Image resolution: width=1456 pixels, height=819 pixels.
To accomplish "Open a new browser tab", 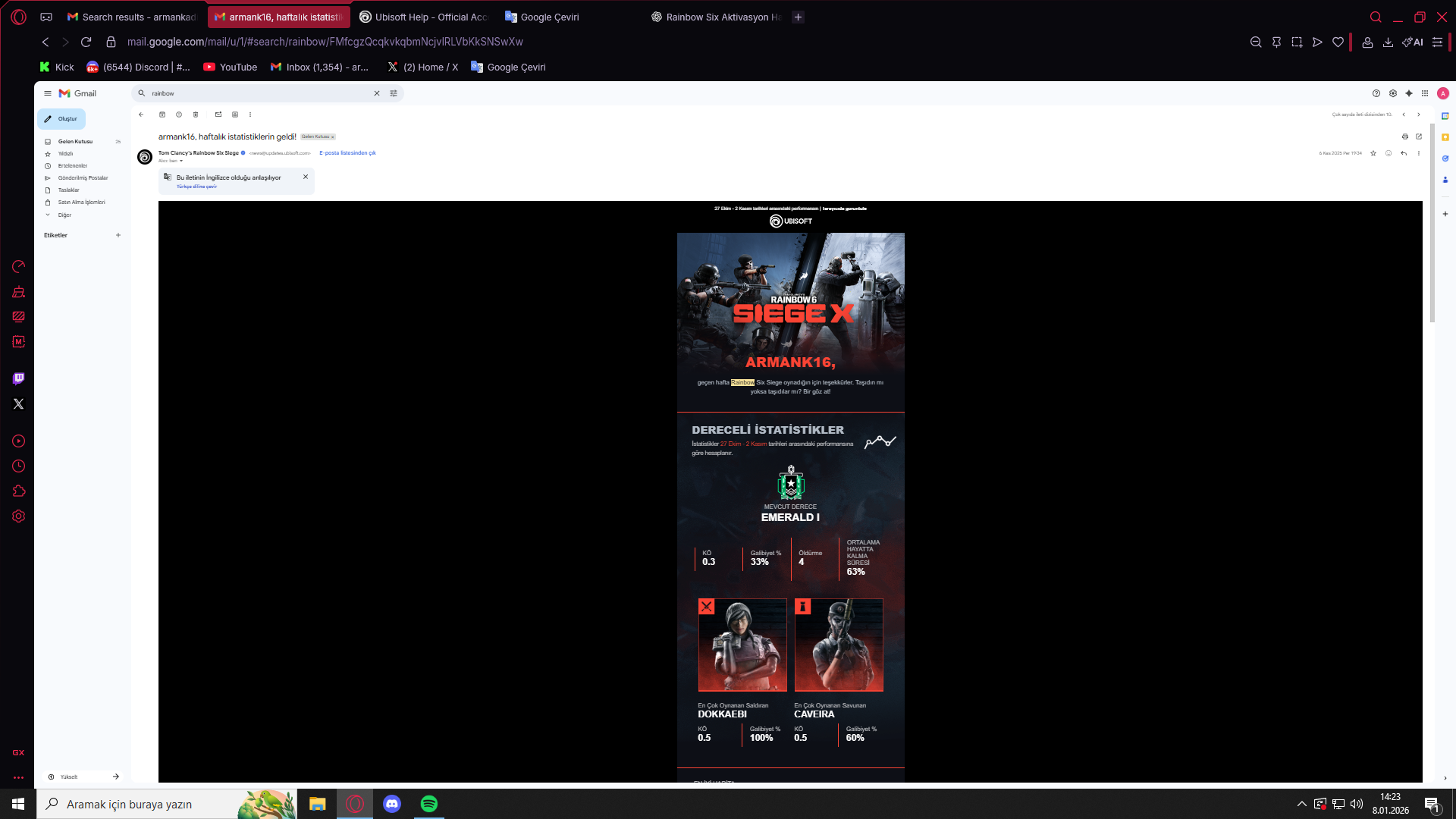I will (x=798, y=17).
